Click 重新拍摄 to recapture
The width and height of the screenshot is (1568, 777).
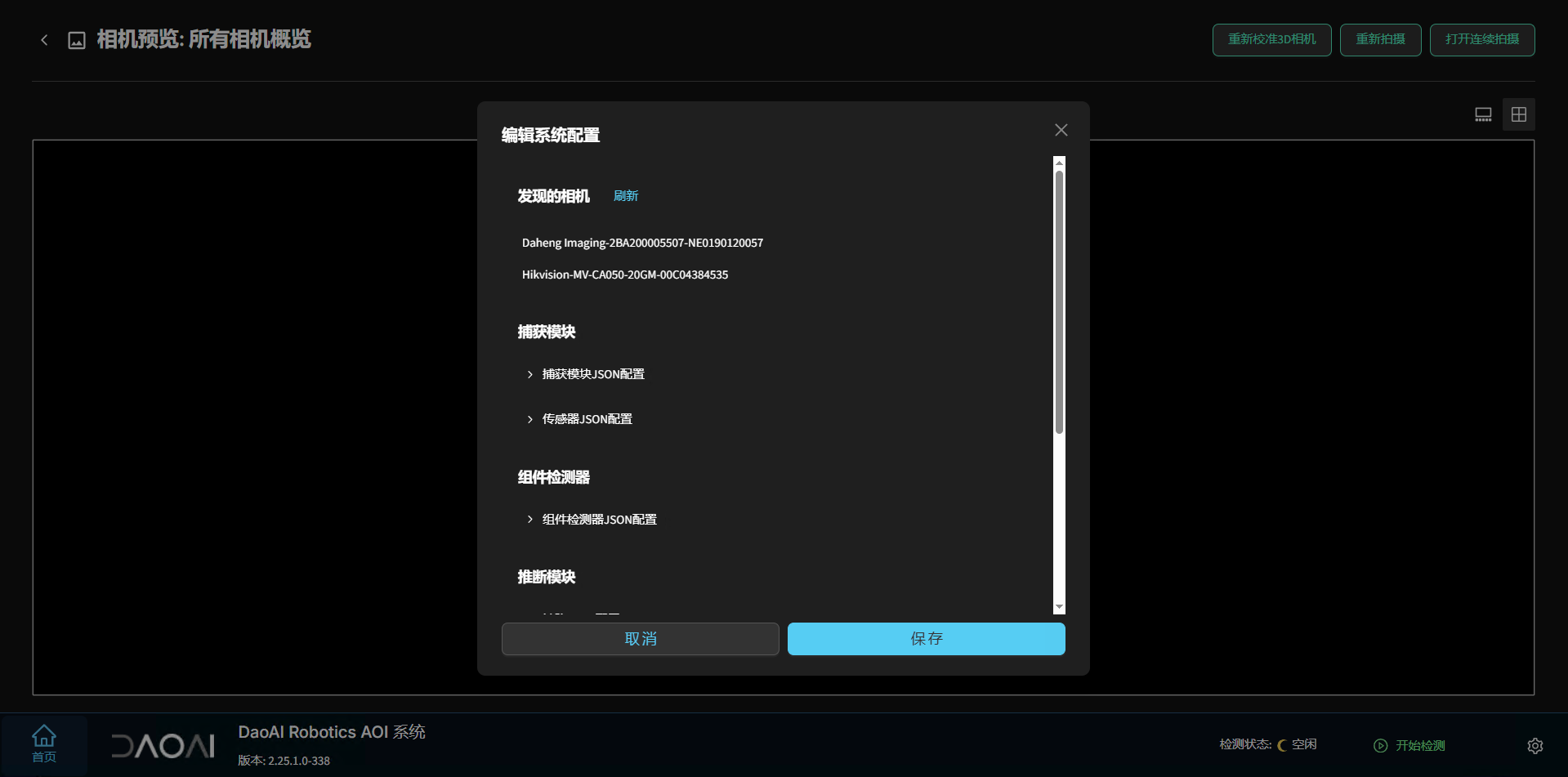pos(1380,40)
